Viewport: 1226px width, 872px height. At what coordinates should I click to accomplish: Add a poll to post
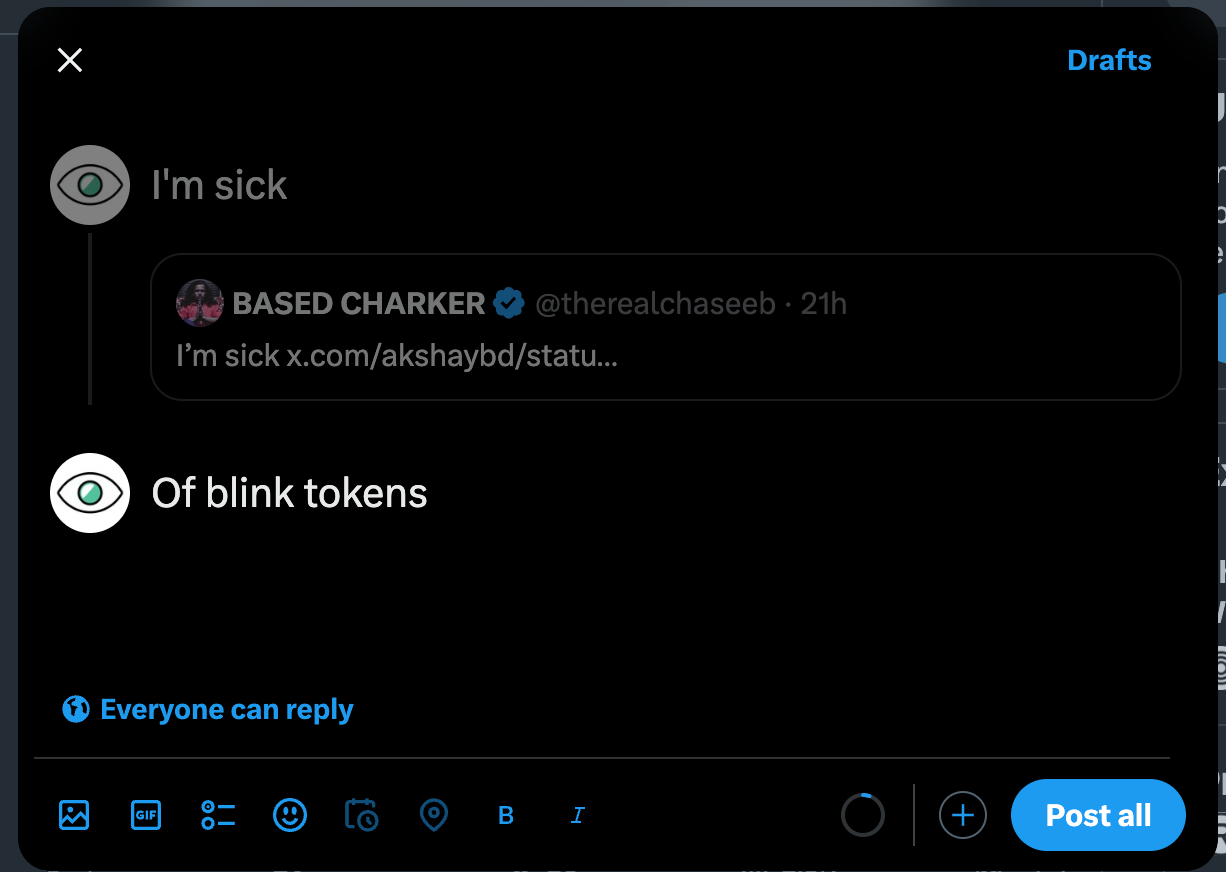click(x=218, y=815)
